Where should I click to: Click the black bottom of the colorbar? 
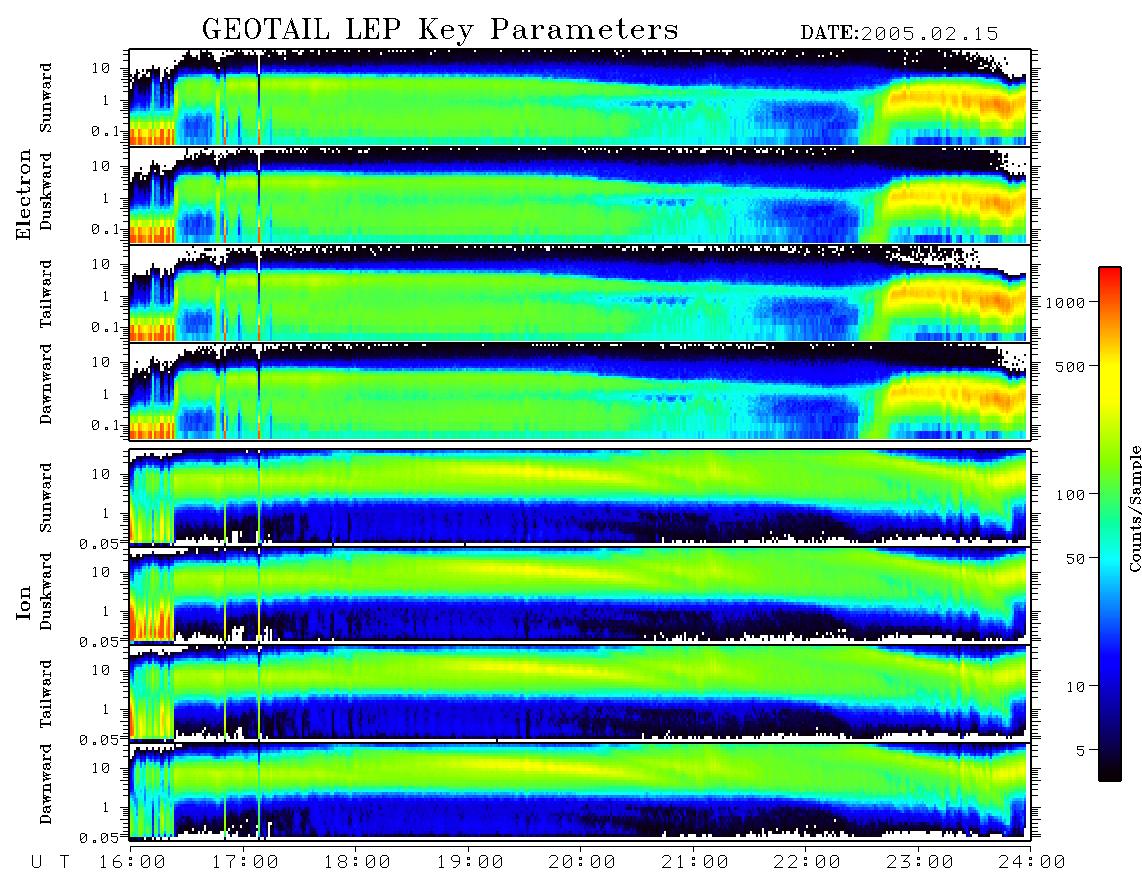pyautogui.click(x=1109, y=771)
